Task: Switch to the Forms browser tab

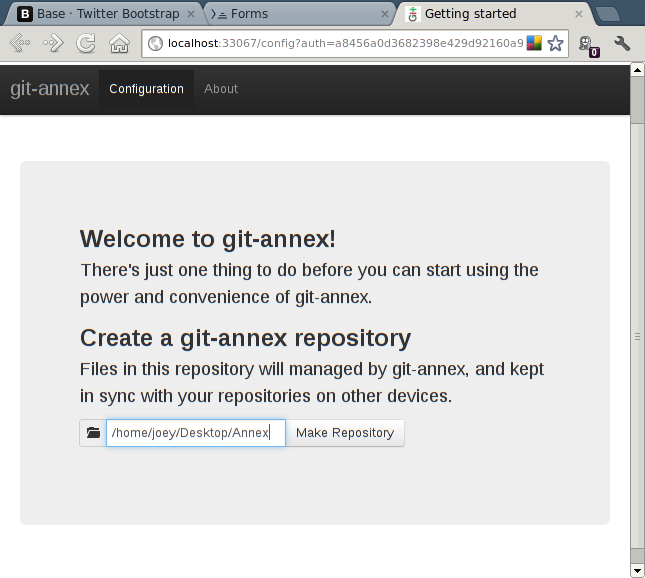Action: coord(299,14)
